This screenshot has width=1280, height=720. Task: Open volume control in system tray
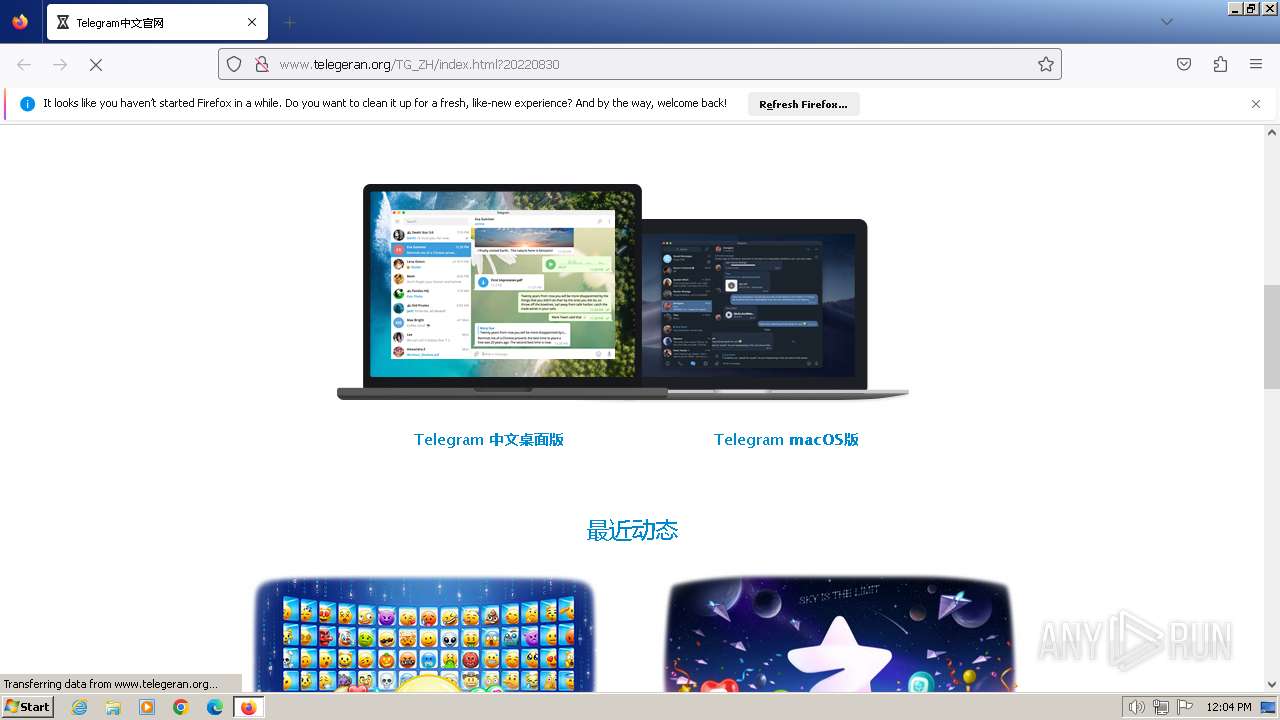pyautogui.click(x=1137, y=707)
